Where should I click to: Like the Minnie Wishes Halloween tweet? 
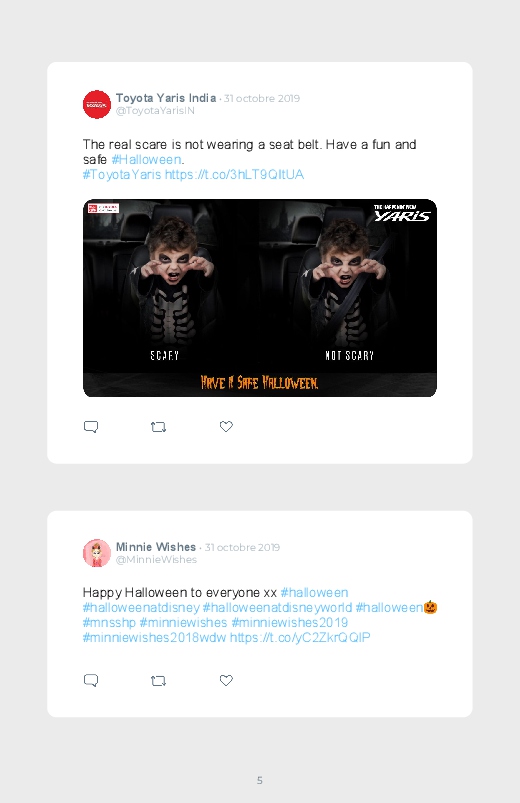coord(226,680)
